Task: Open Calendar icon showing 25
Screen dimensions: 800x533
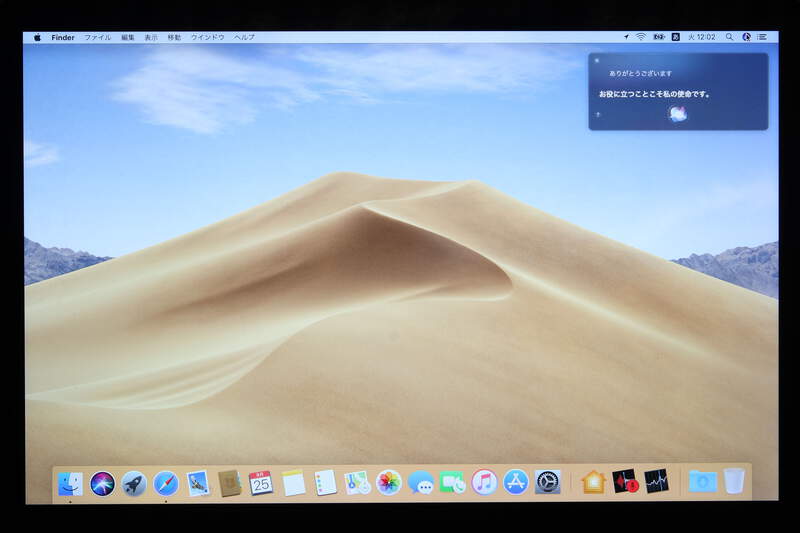Action: (261, 483)
